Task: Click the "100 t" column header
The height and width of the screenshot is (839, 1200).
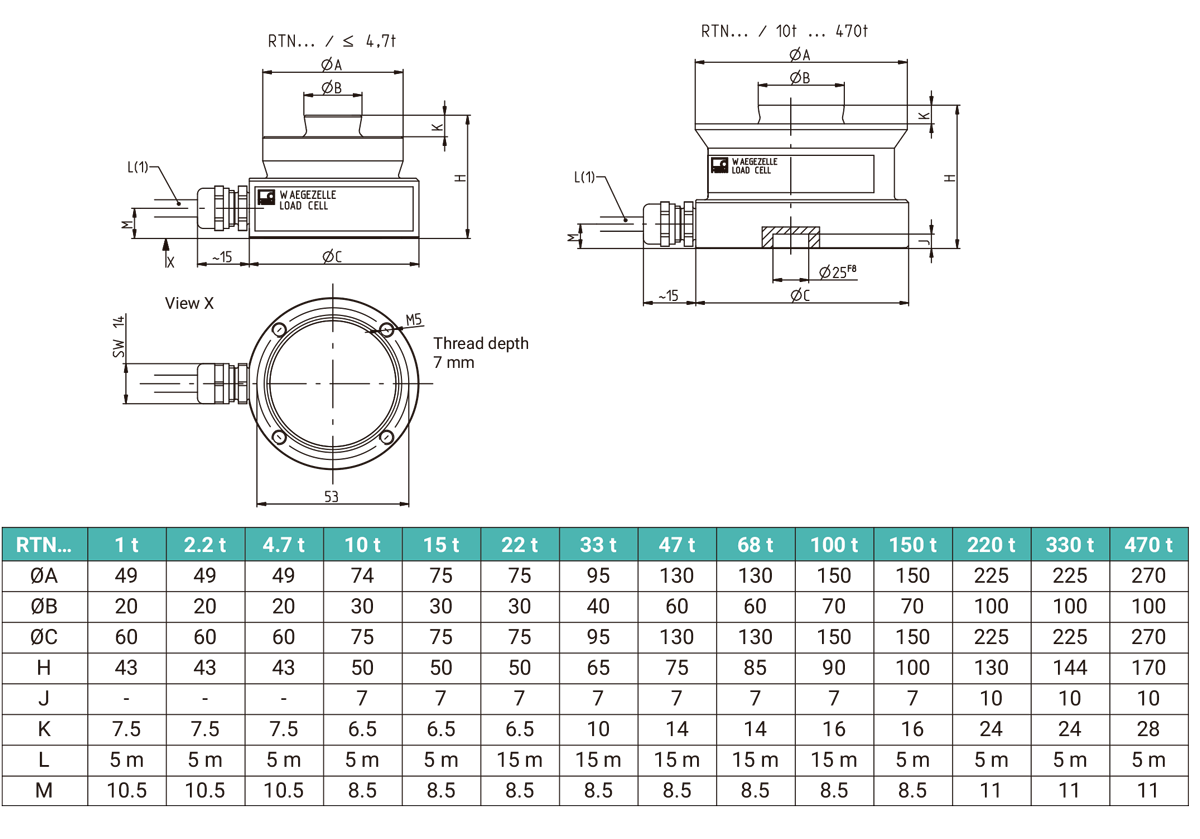Action: [834, 545]
